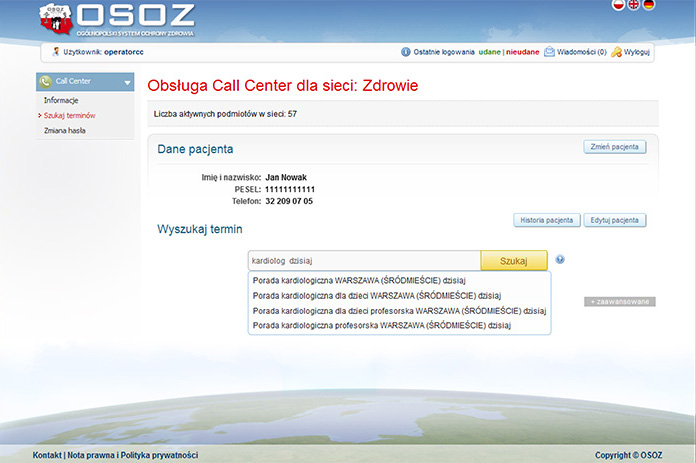Image resolution: width=696 pixels, height=463 pixels.
Task: Choose Porada kardiologiczna dla dzieci profesorska suggestion
Action: click(399, 311)
